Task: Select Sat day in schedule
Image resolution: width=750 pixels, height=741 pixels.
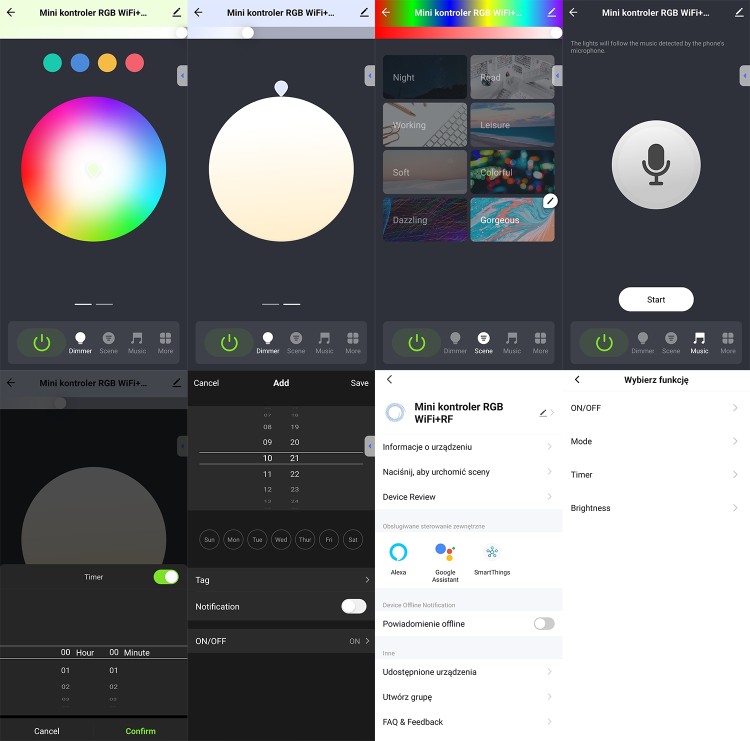Action: pos(353,540)
